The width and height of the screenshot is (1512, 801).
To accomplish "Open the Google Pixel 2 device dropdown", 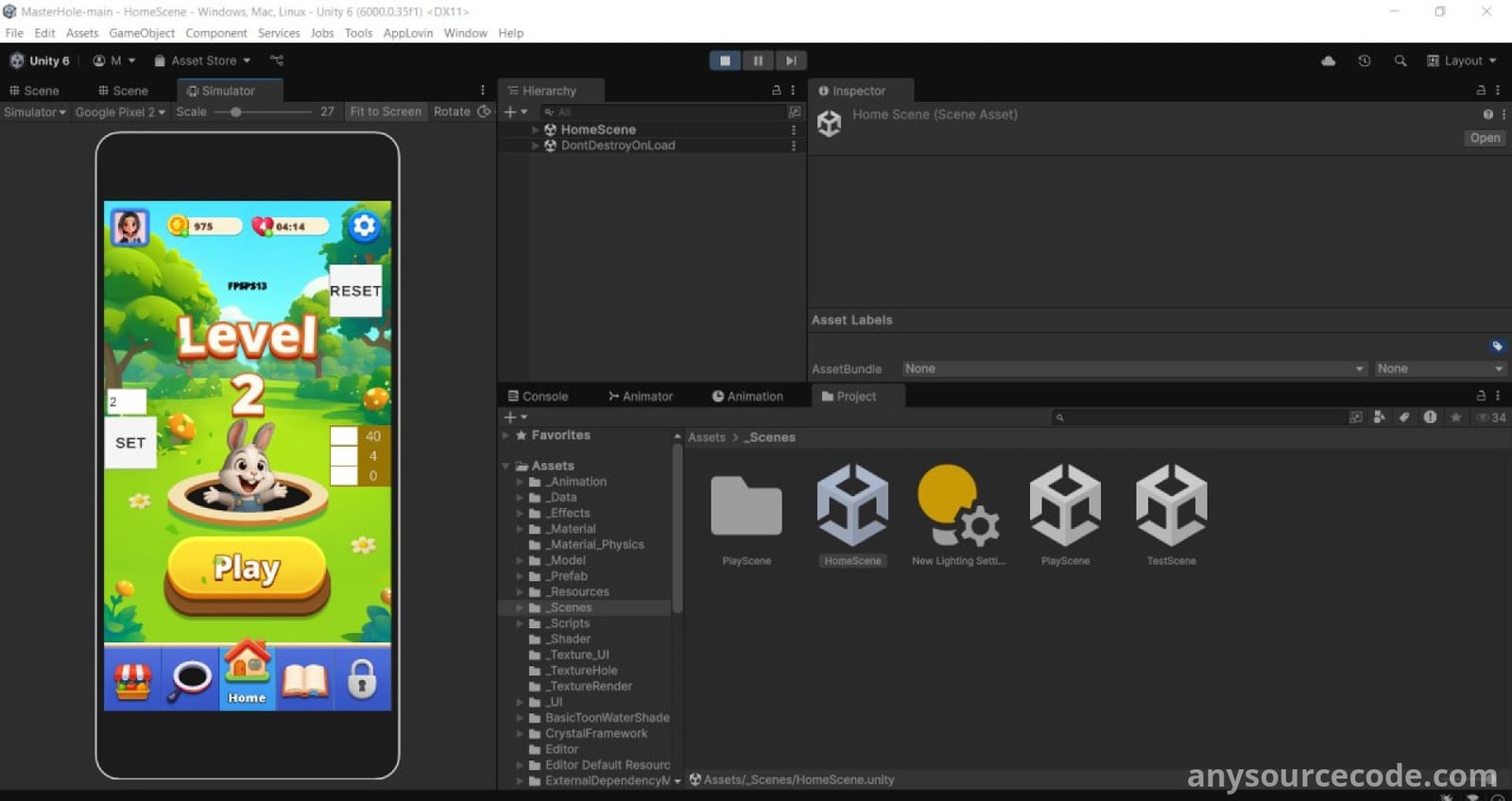I will 121,111.
